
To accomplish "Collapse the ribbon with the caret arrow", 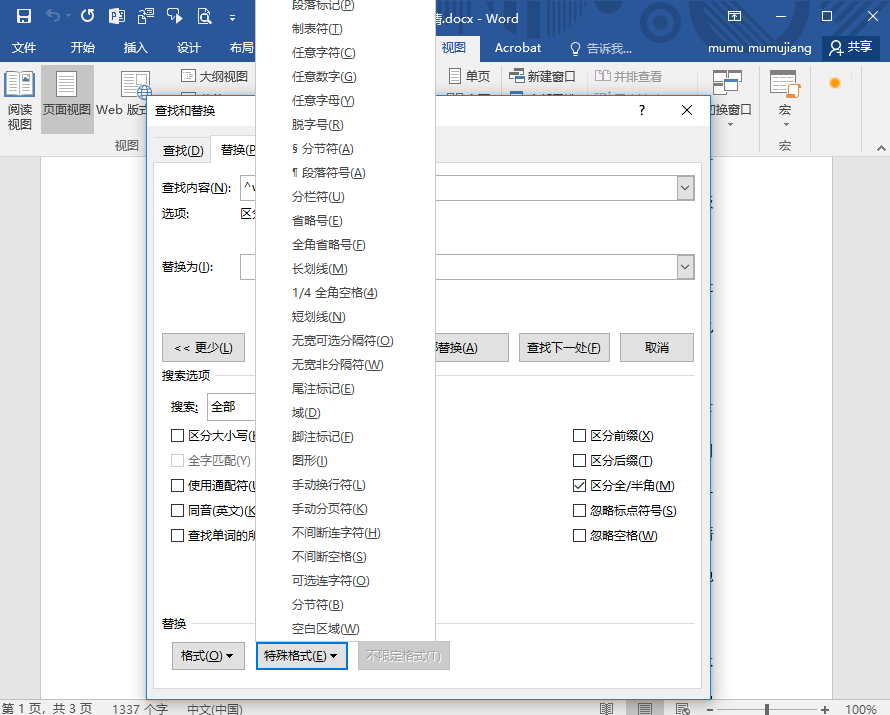I will click(881, 148).
